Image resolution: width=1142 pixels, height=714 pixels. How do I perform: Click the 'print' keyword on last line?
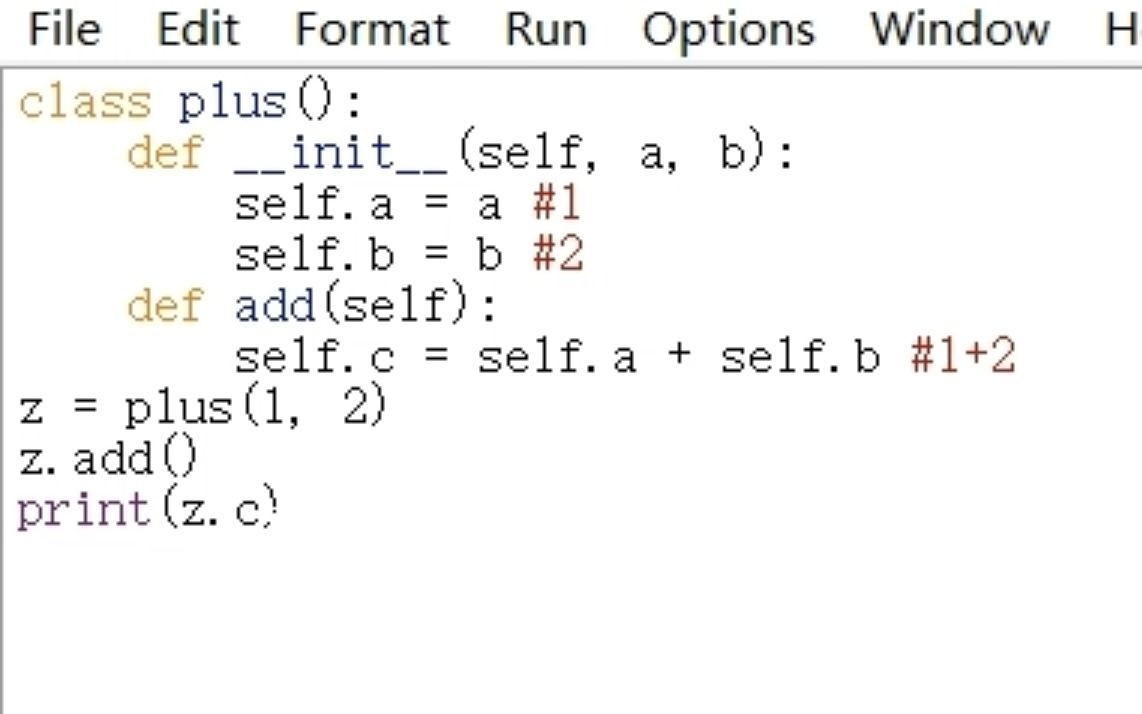point(84,511)
